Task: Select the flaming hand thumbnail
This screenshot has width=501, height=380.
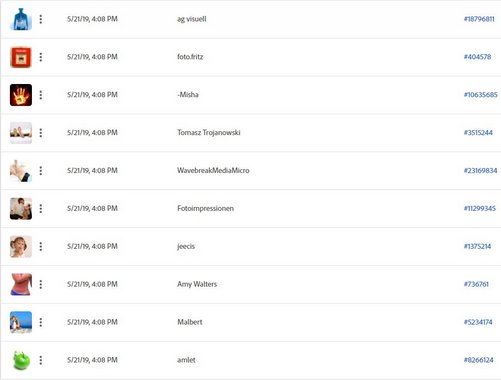Action: 21,95
